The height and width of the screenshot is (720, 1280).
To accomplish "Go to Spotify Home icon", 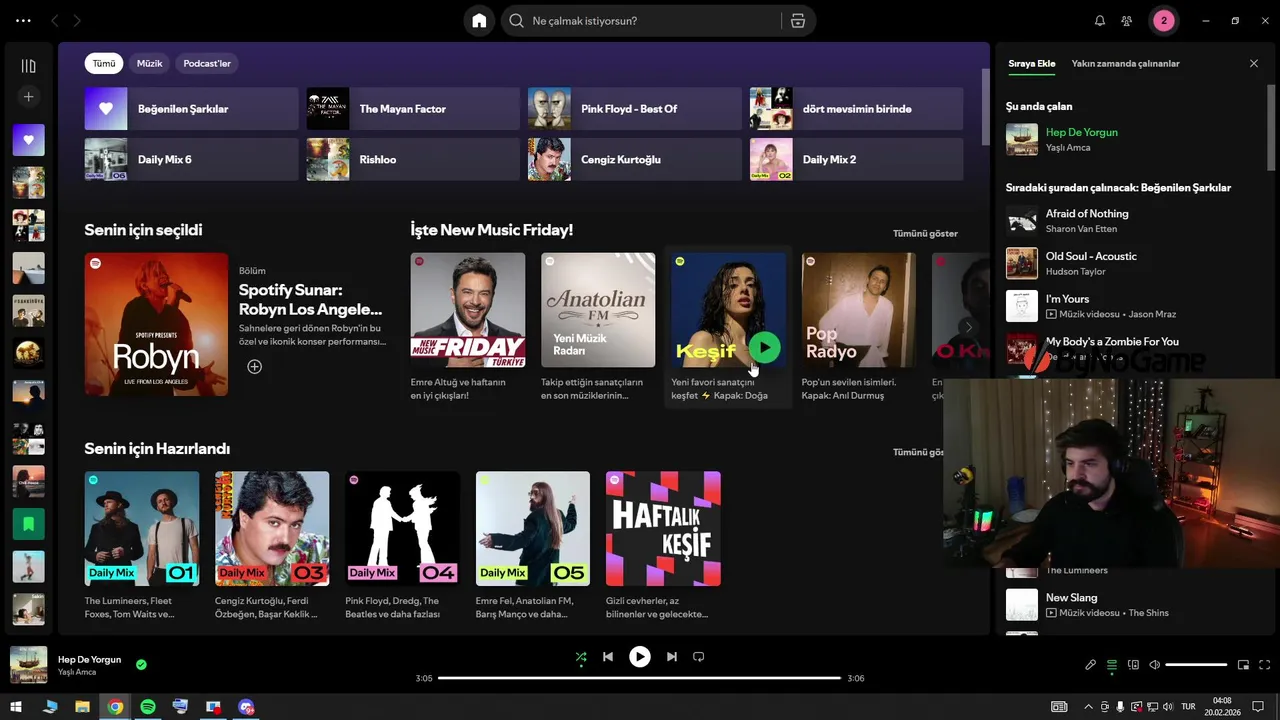I will click(x=479, y=21).
